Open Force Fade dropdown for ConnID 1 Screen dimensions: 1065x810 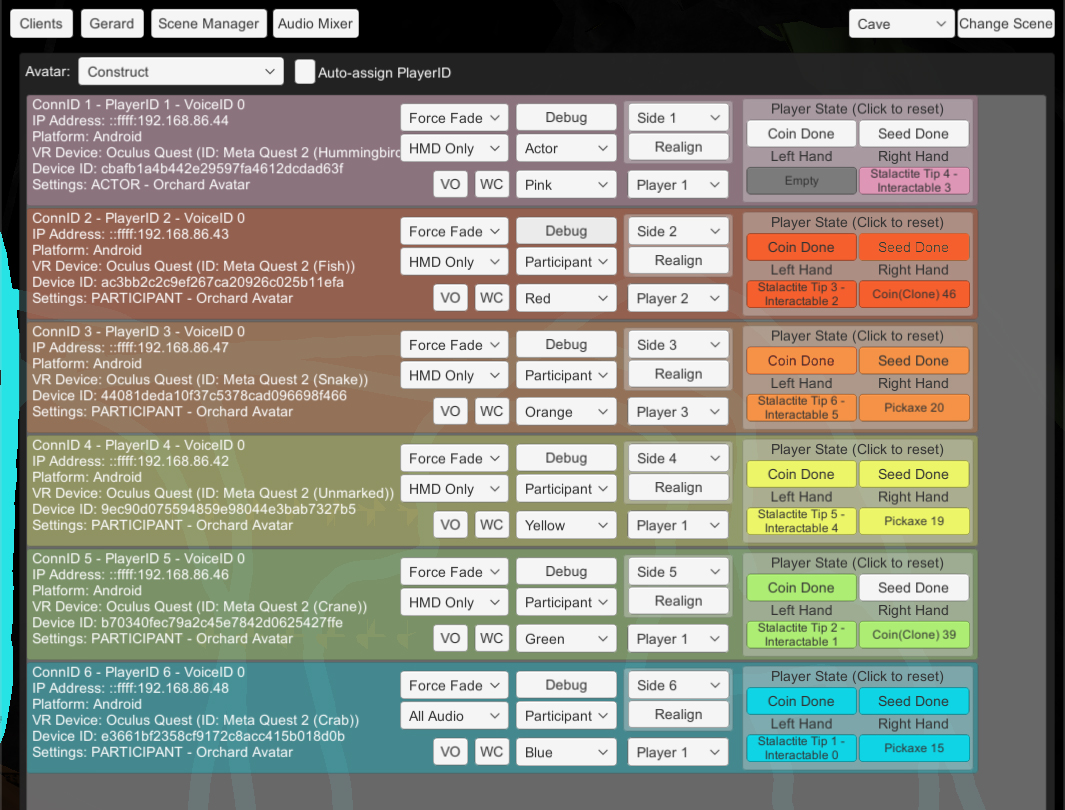coord(454,117)
